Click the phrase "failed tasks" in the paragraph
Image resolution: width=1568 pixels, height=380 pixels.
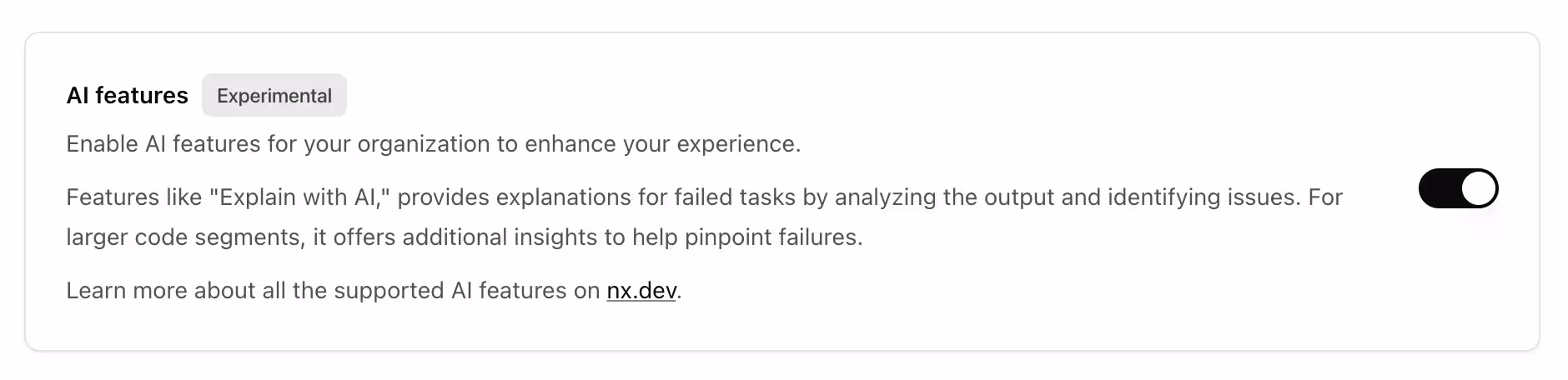pyautogui.click(x=734, y=197)
